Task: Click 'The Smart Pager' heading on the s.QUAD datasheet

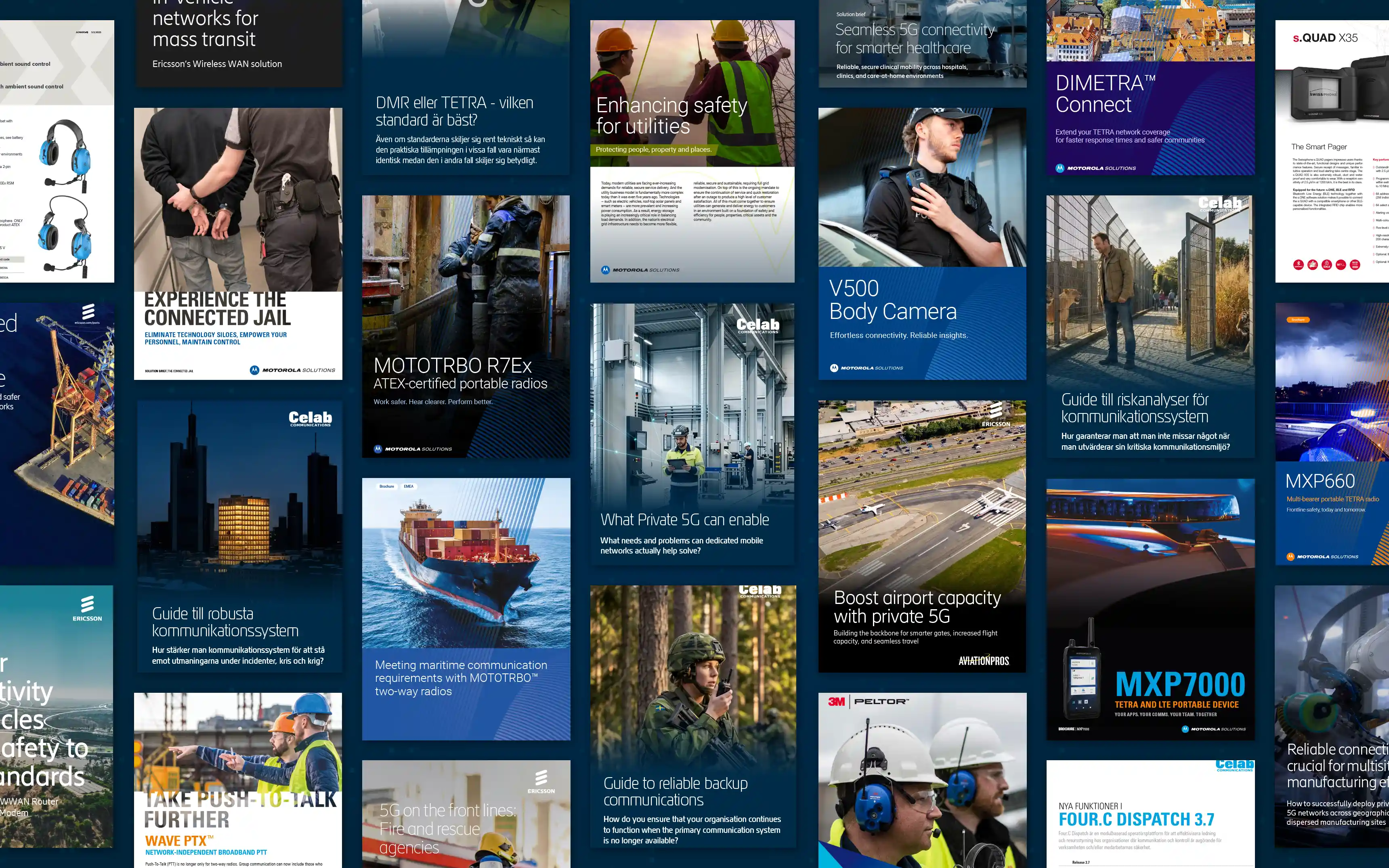Action: tap(1319, 147)
